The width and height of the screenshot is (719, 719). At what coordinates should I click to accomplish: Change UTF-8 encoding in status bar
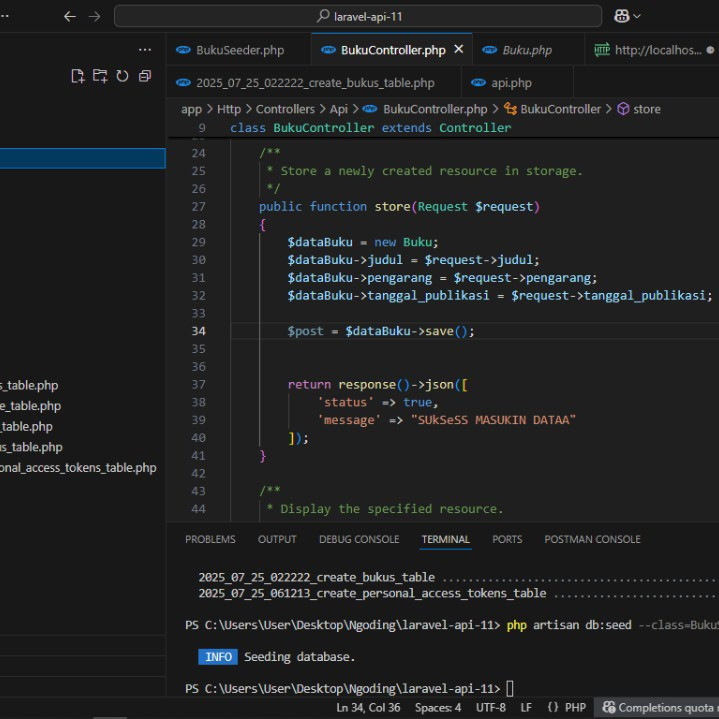(x=490, y=707)
